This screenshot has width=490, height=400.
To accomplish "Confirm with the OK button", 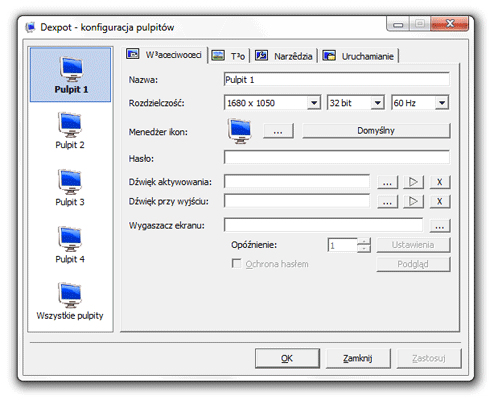I will coord(287,358).
